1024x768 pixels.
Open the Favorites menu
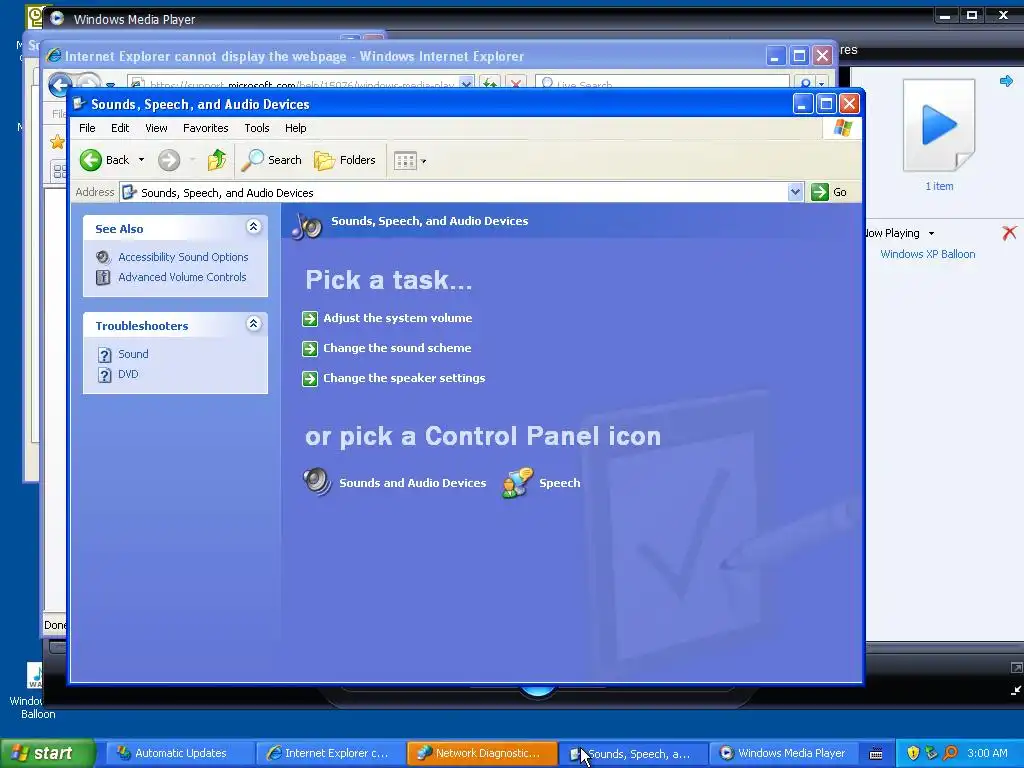[x=206, y=128]
